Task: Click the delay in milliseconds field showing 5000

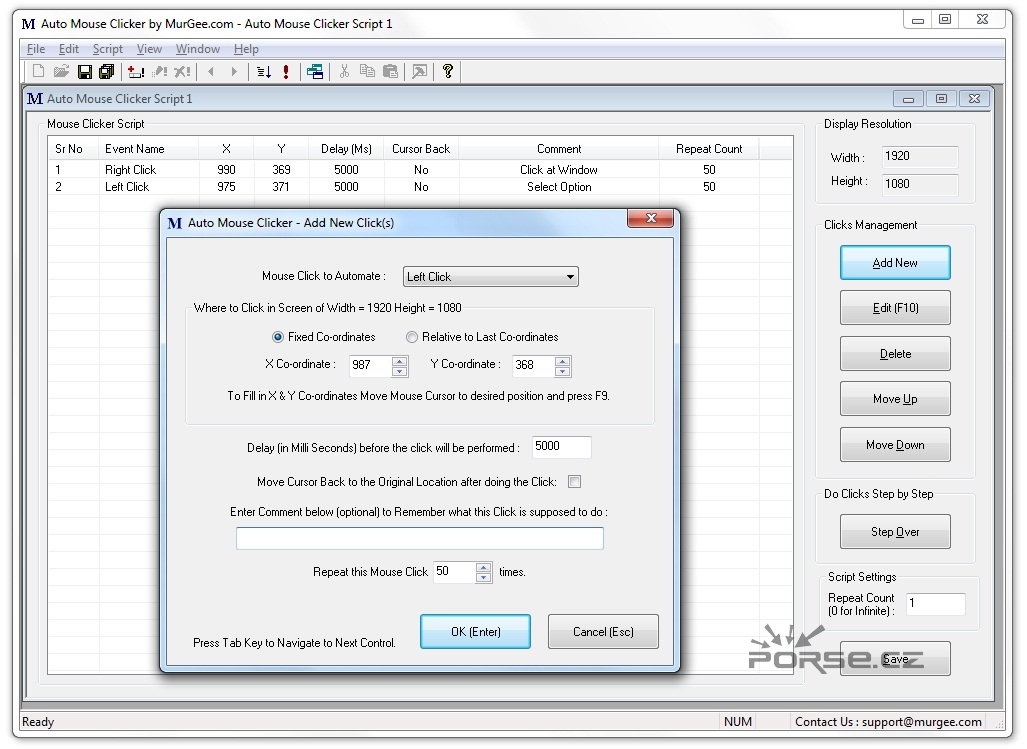Action: tap(561, 447)
